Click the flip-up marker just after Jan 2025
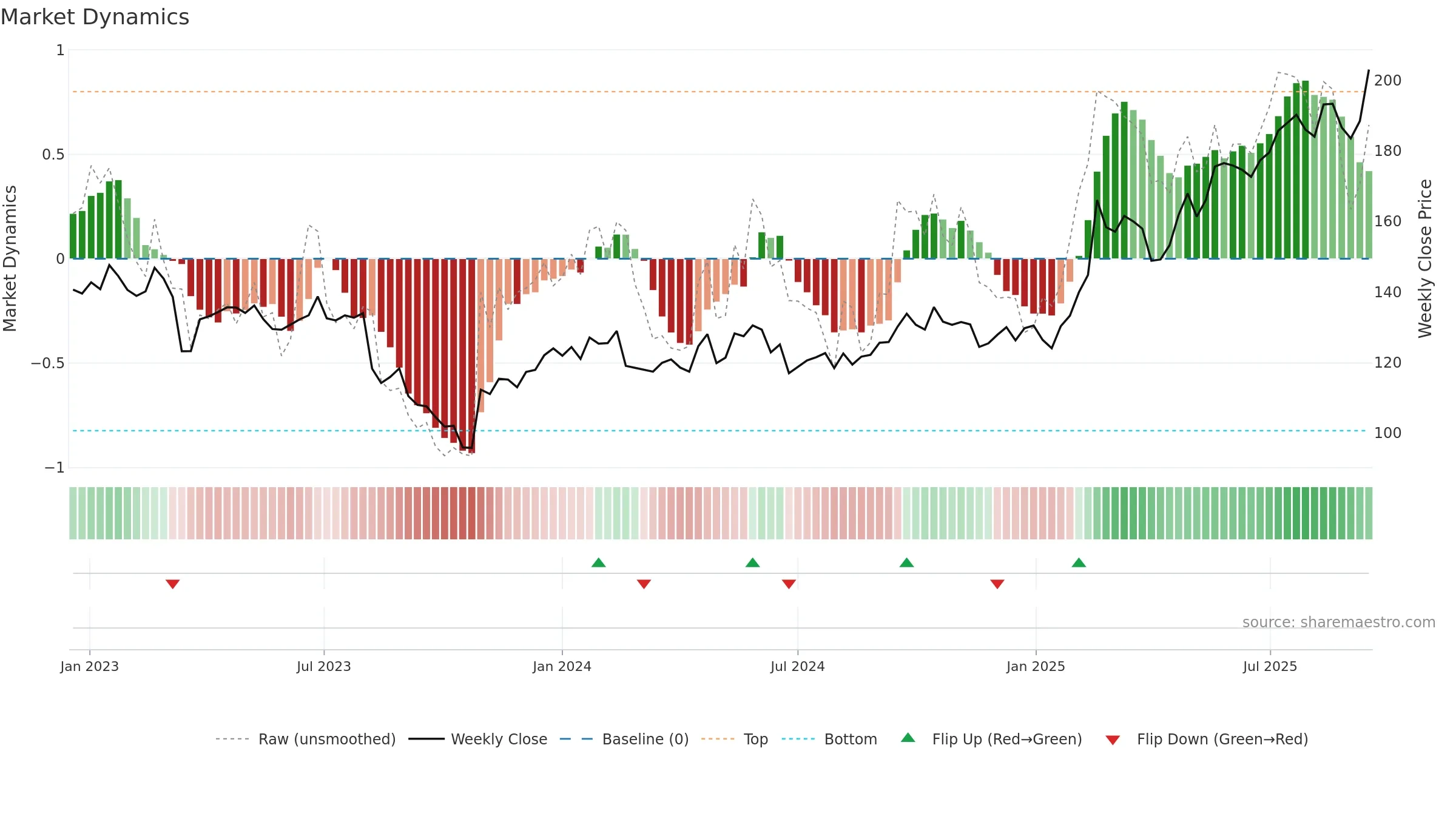Image resolution: width=1456 pixels, height=819 pixels. [x=1079, y=562]
